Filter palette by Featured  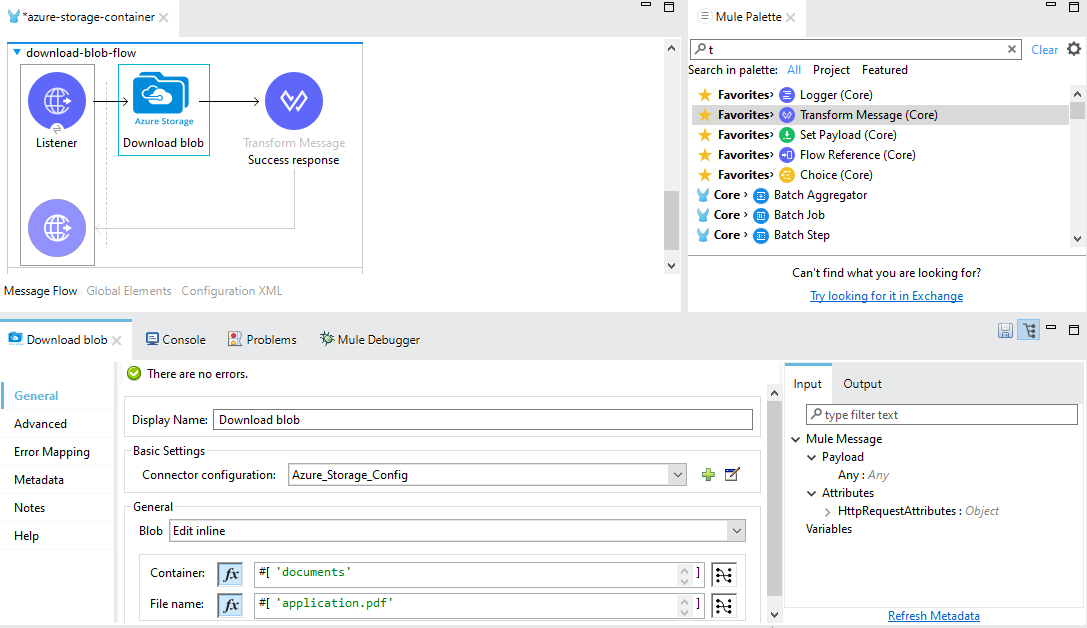884,70
